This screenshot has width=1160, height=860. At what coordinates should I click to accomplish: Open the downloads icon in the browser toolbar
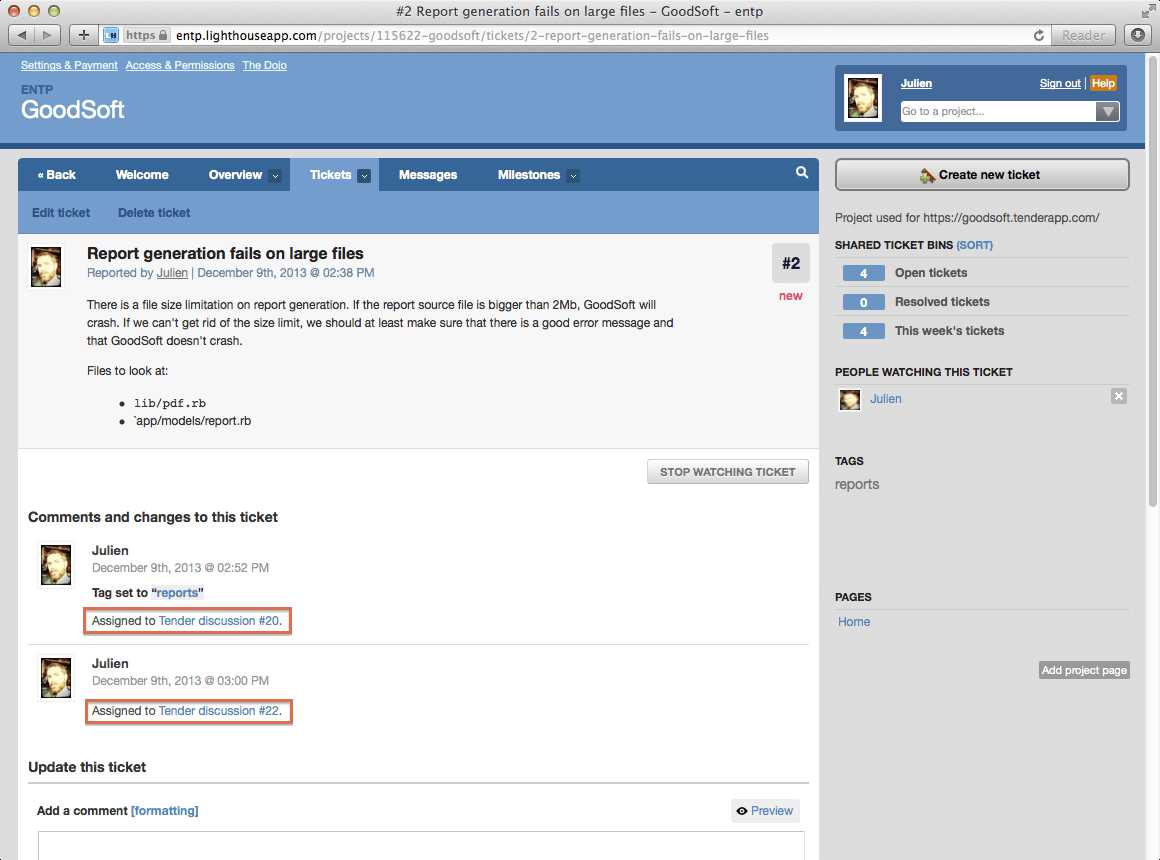[1138, 35]
